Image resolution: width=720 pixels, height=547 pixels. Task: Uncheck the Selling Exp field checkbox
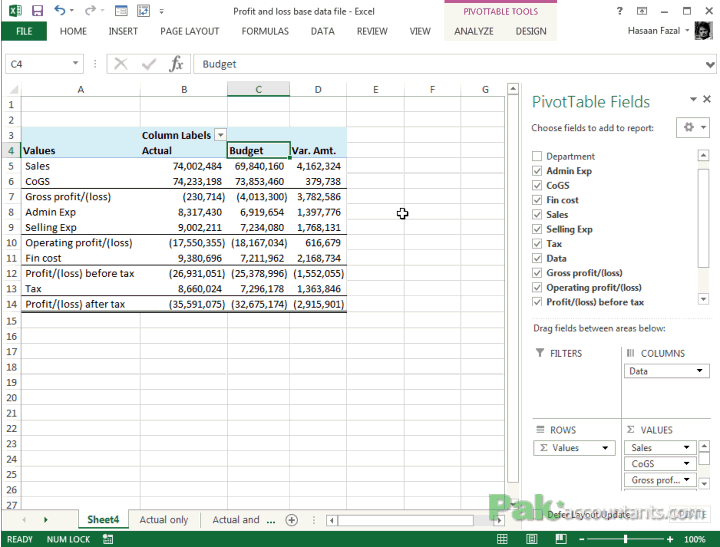click(537, 229)
